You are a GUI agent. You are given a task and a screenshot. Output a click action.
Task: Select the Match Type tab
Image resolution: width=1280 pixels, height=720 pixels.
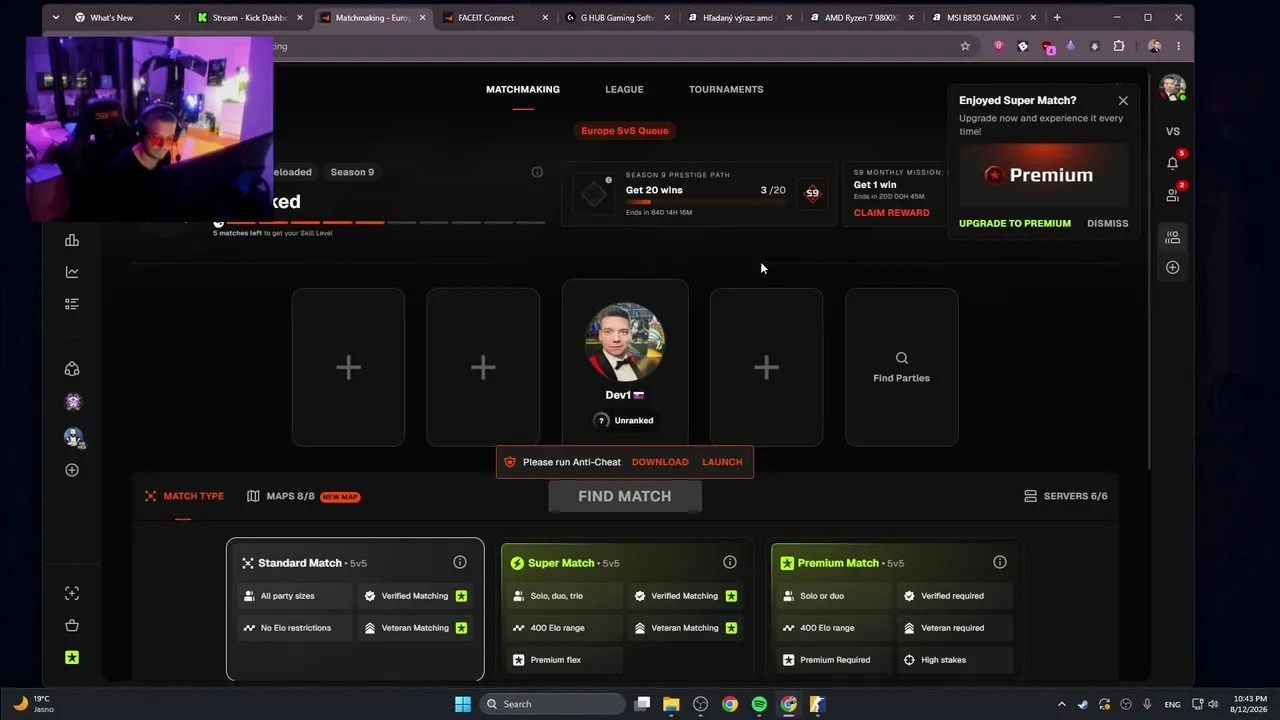click(x=184, y=496)
